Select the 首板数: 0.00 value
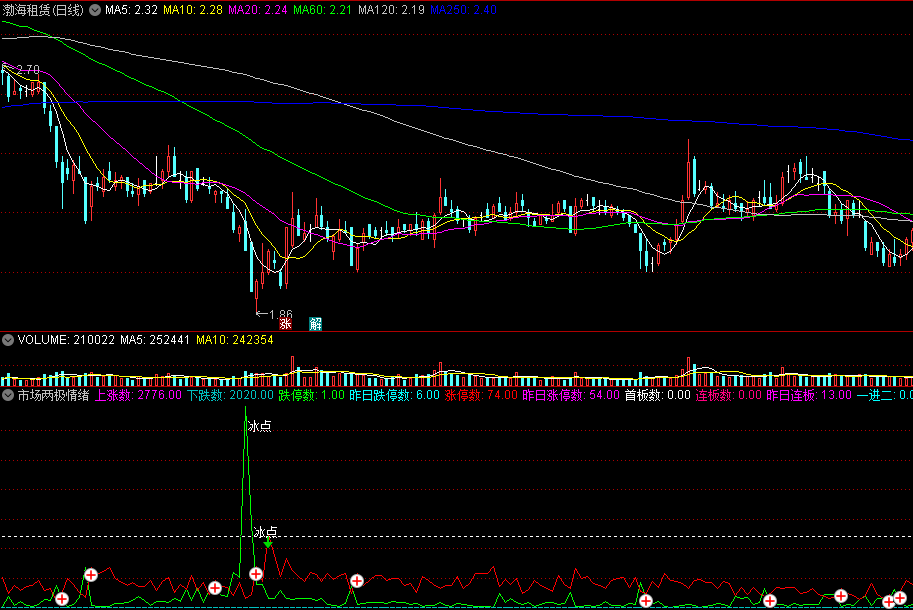 pyautogui.click(x=657, y=395)
